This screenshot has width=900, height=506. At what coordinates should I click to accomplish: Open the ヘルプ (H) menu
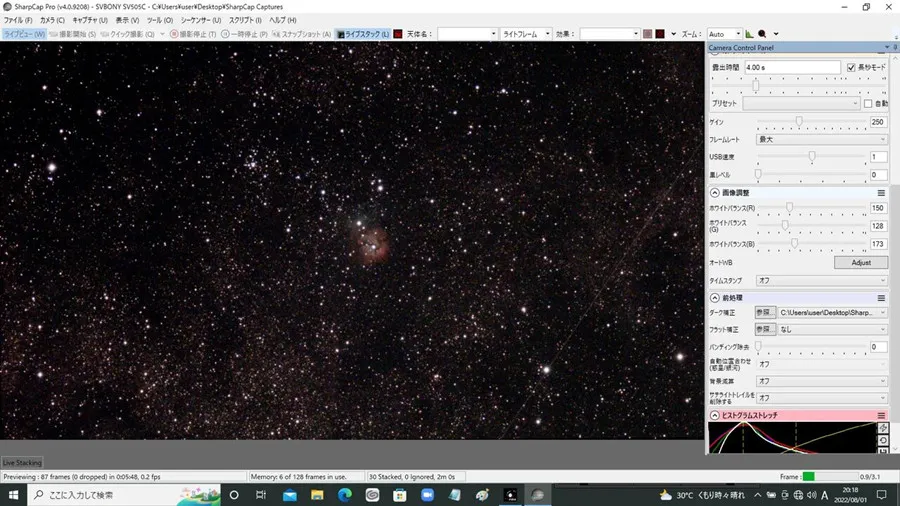(x=282, y=20)
